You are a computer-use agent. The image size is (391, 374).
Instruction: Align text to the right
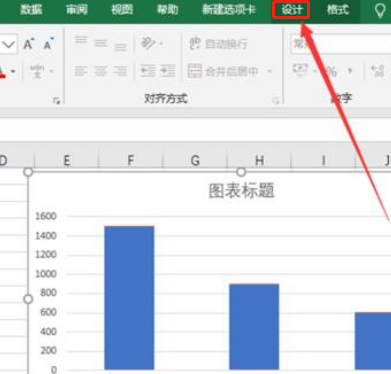(120, 71)
